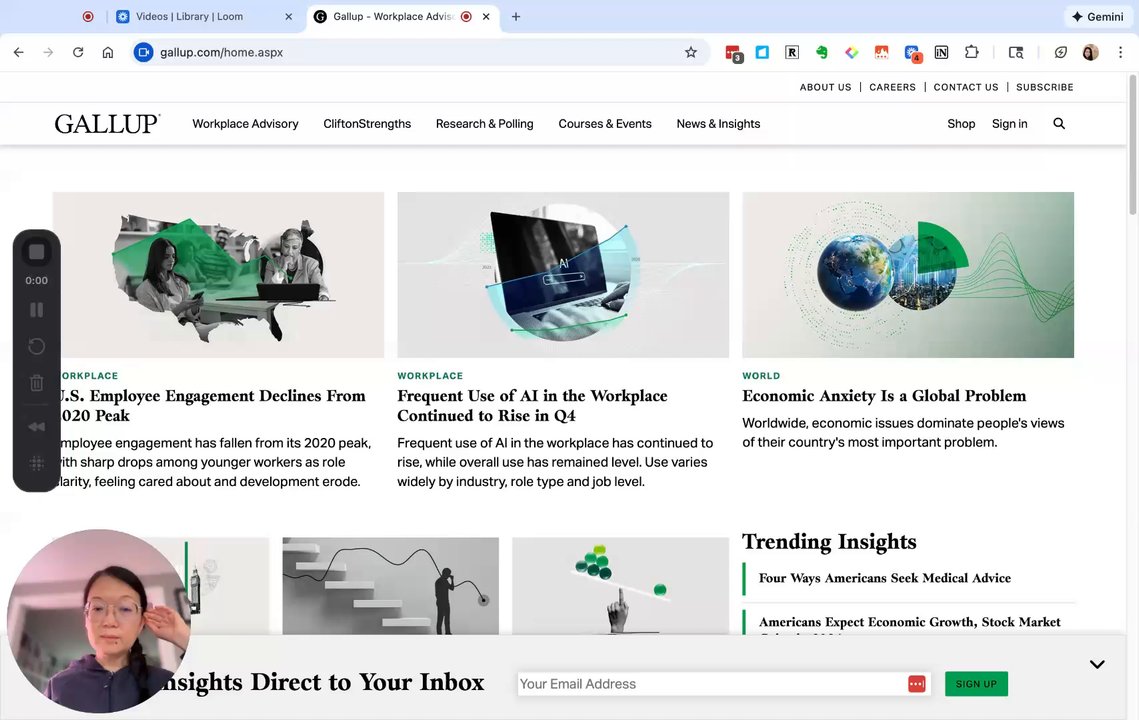Image resolution: width=1139 pixels, height=720 pixels.
Task: Click the red password manager icon in email field
Action: (917, 684)
